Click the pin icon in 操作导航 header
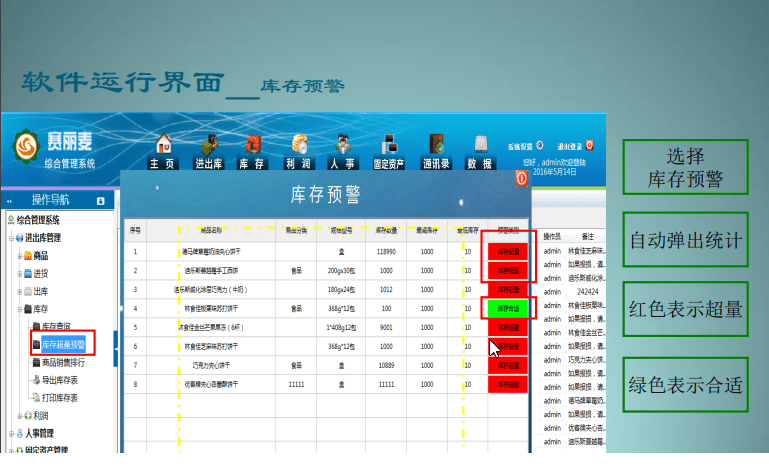The height and width of the screenshot is (471, 769). [101, 201]
